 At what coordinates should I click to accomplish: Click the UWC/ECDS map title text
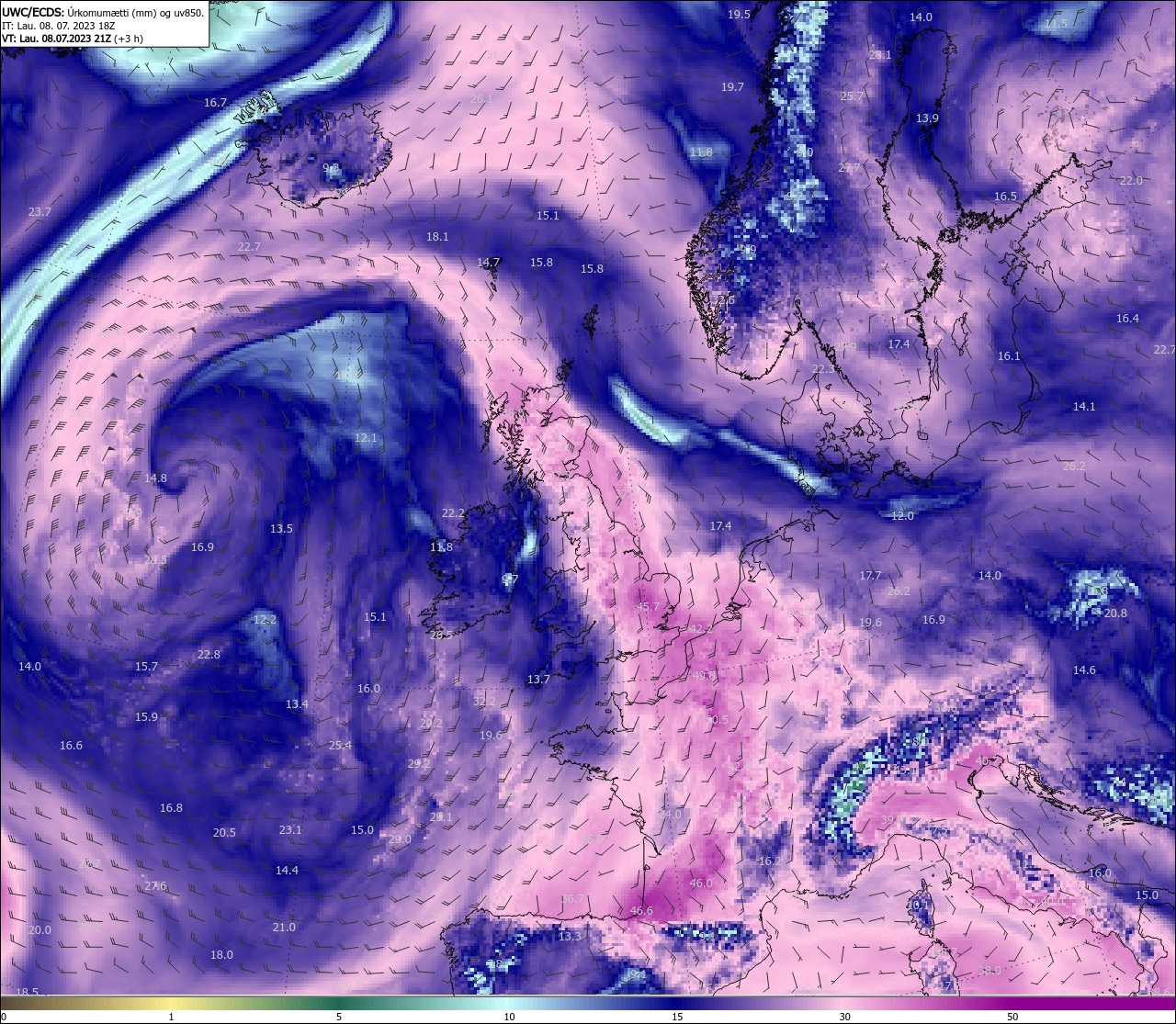tap(103, 13)
